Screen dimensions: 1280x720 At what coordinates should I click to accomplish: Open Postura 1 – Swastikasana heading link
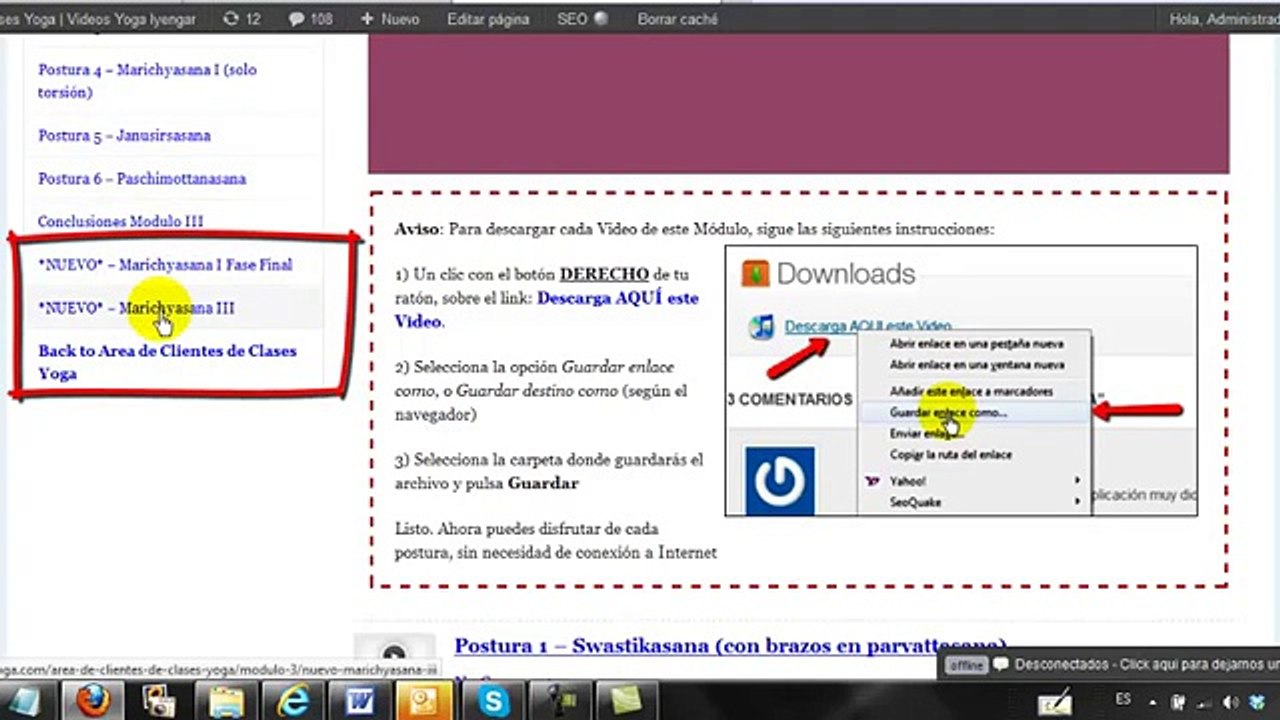(x=730, y=646)
